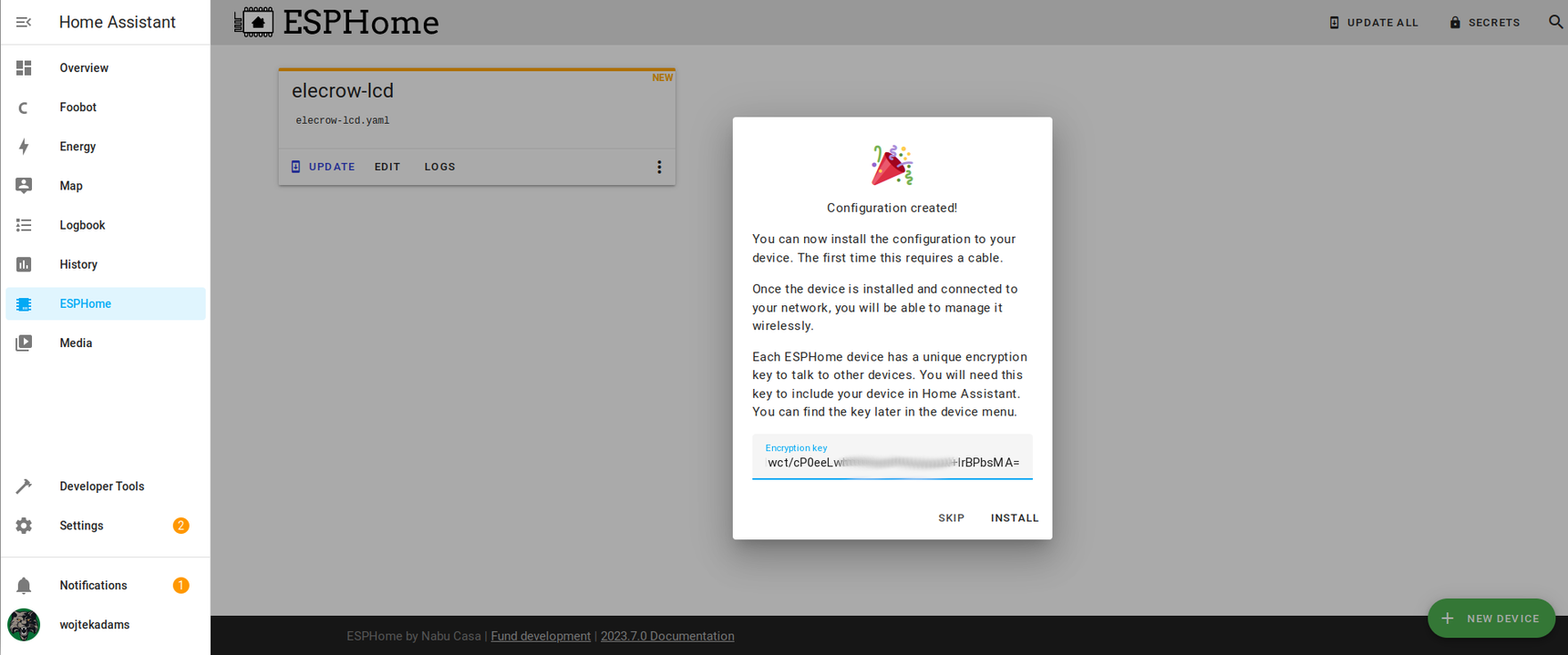The height and width of the screenshot is (655, 1568).
Task: Go to History in sidebar
Action: coord(78,265)
